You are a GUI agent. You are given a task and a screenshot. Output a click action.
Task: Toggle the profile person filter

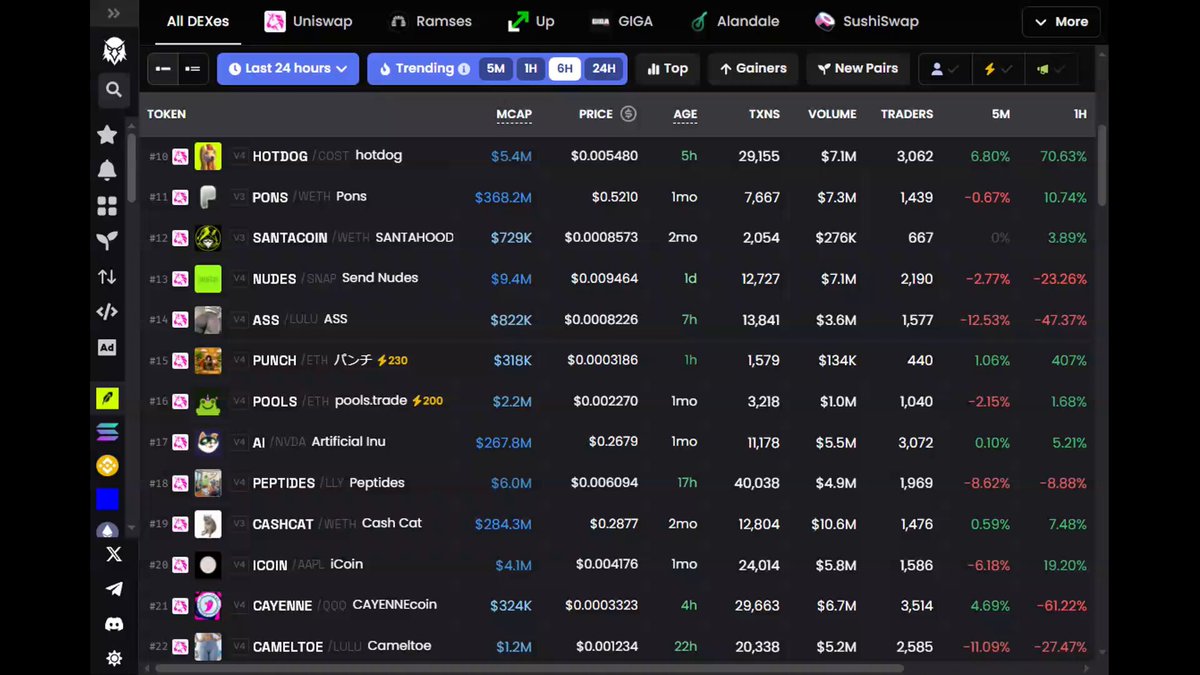pyautogui.click(x=945, y=69)
